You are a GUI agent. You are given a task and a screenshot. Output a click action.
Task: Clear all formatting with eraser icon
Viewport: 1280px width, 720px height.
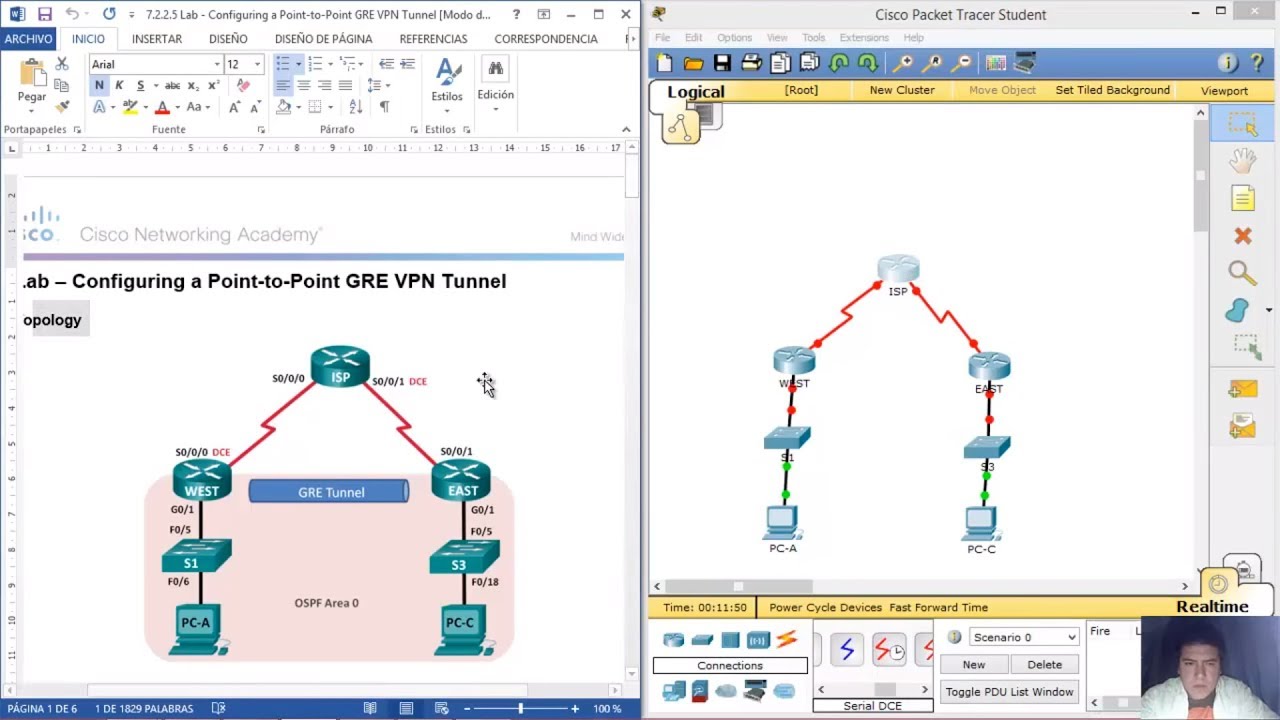click(243, 86)
